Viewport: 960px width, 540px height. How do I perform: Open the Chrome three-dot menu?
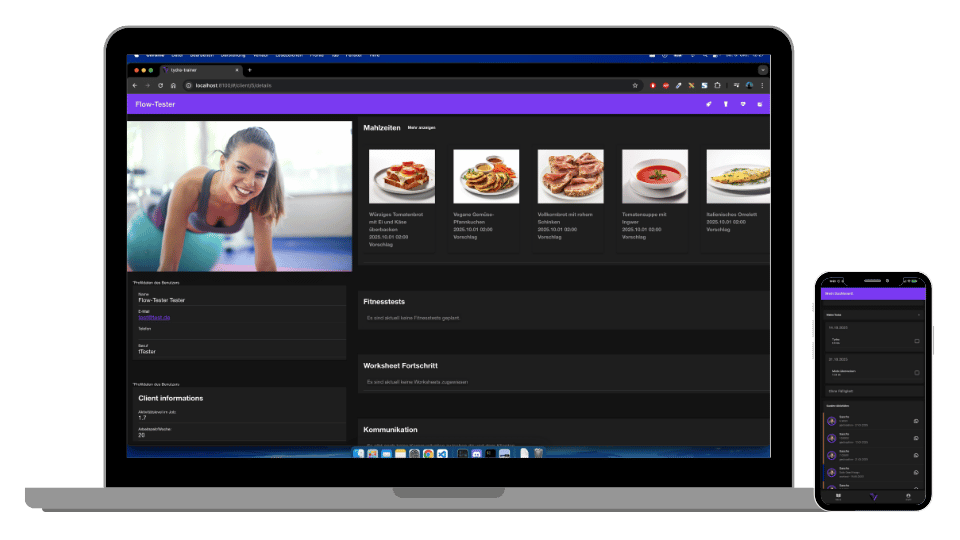tap(762, 86)
